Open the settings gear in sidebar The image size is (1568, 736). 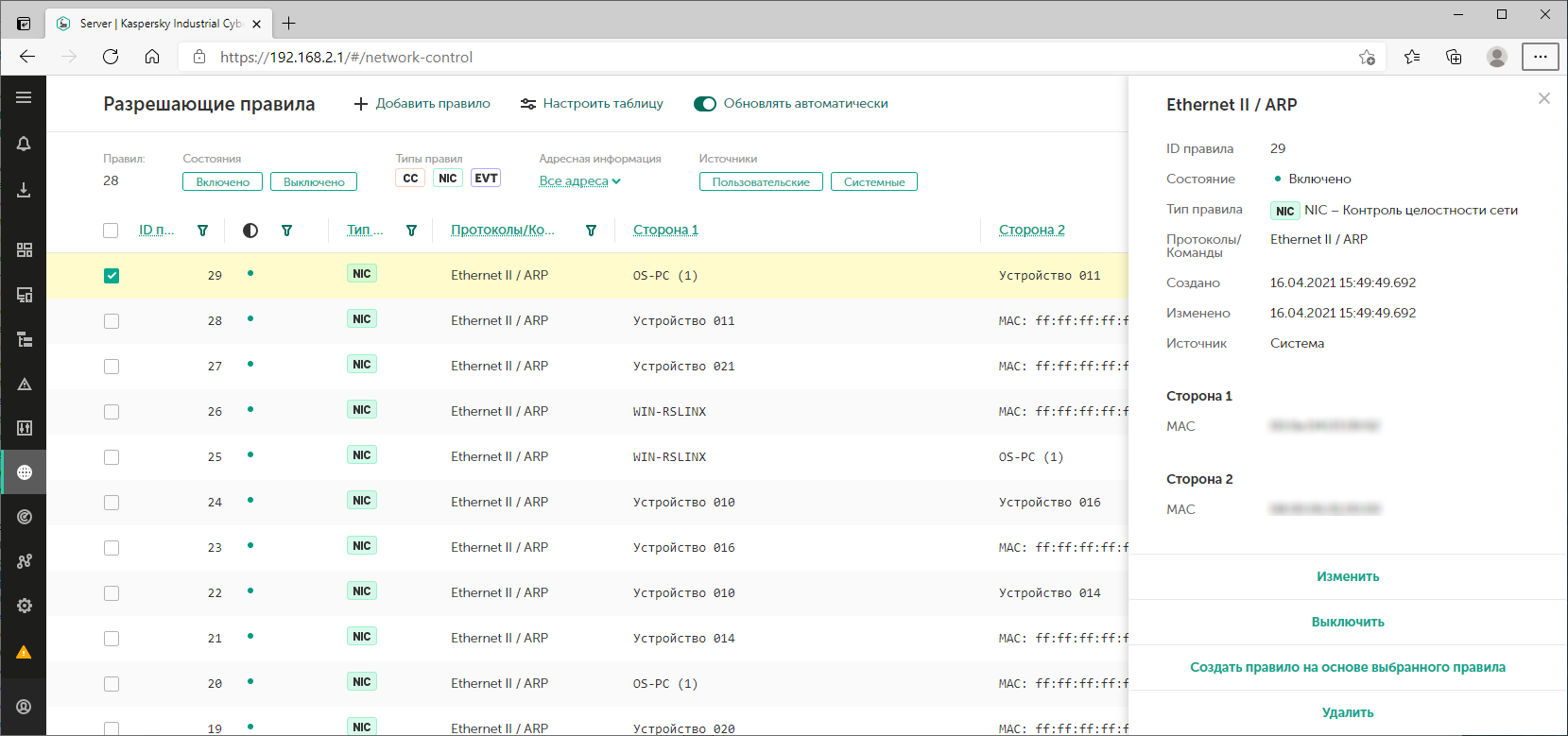[x=25, y=606]
